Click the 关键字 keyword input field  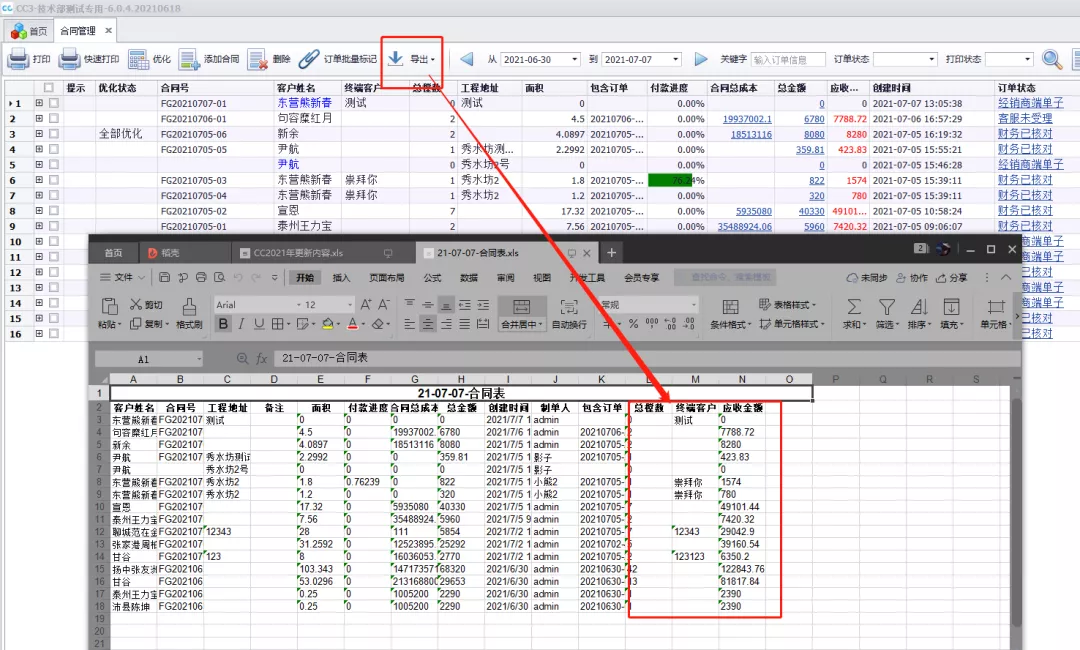click(x=788, y=60)
